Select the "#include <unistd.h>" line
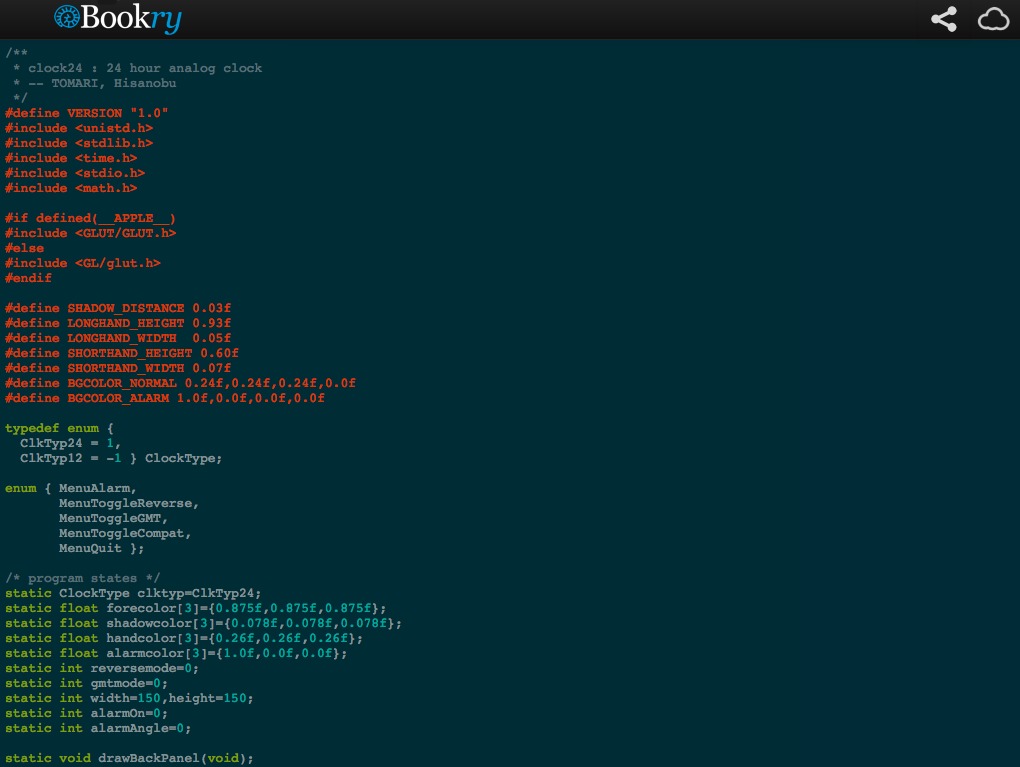Viewport: 1020px width, 767px height. click(79, 128)
